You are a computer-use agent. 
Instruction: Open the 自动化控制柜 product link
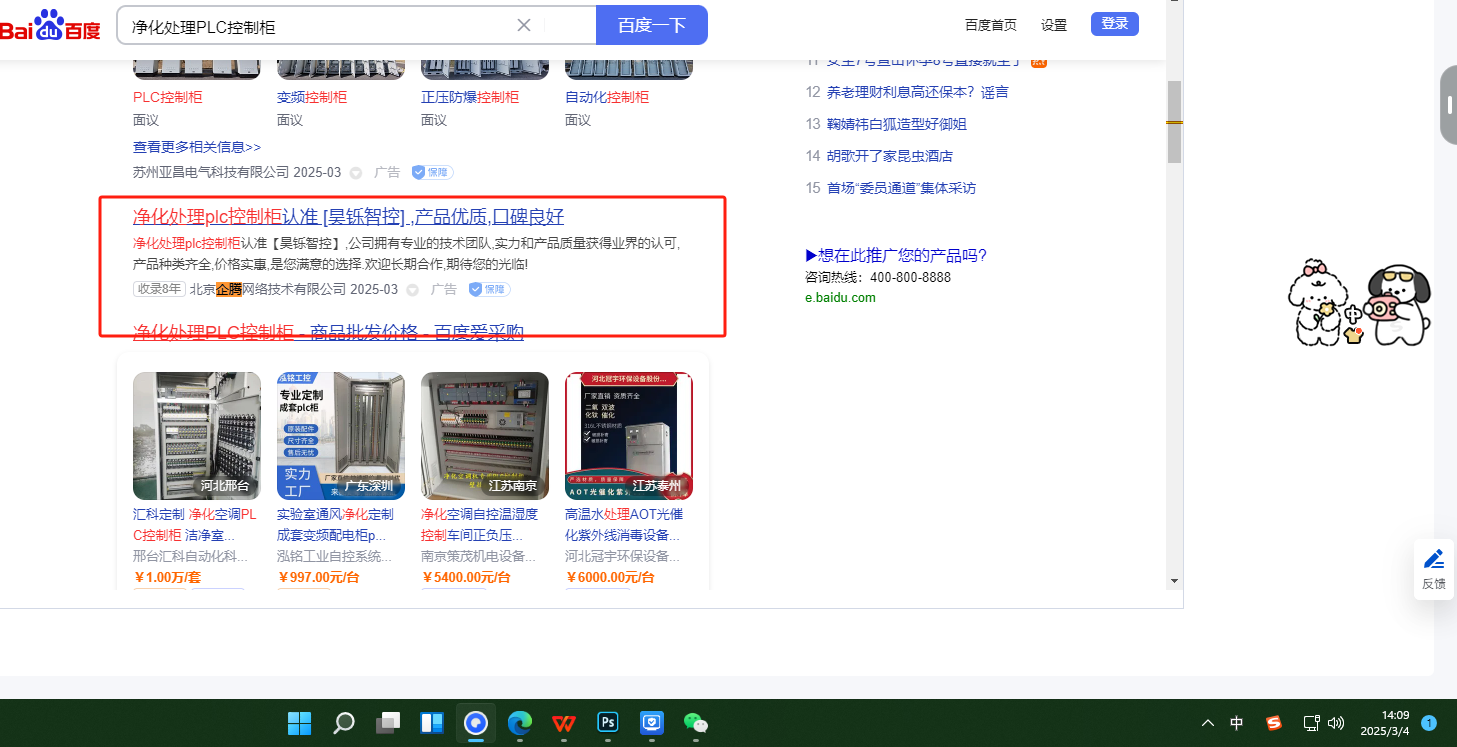(x=607, y=97)
